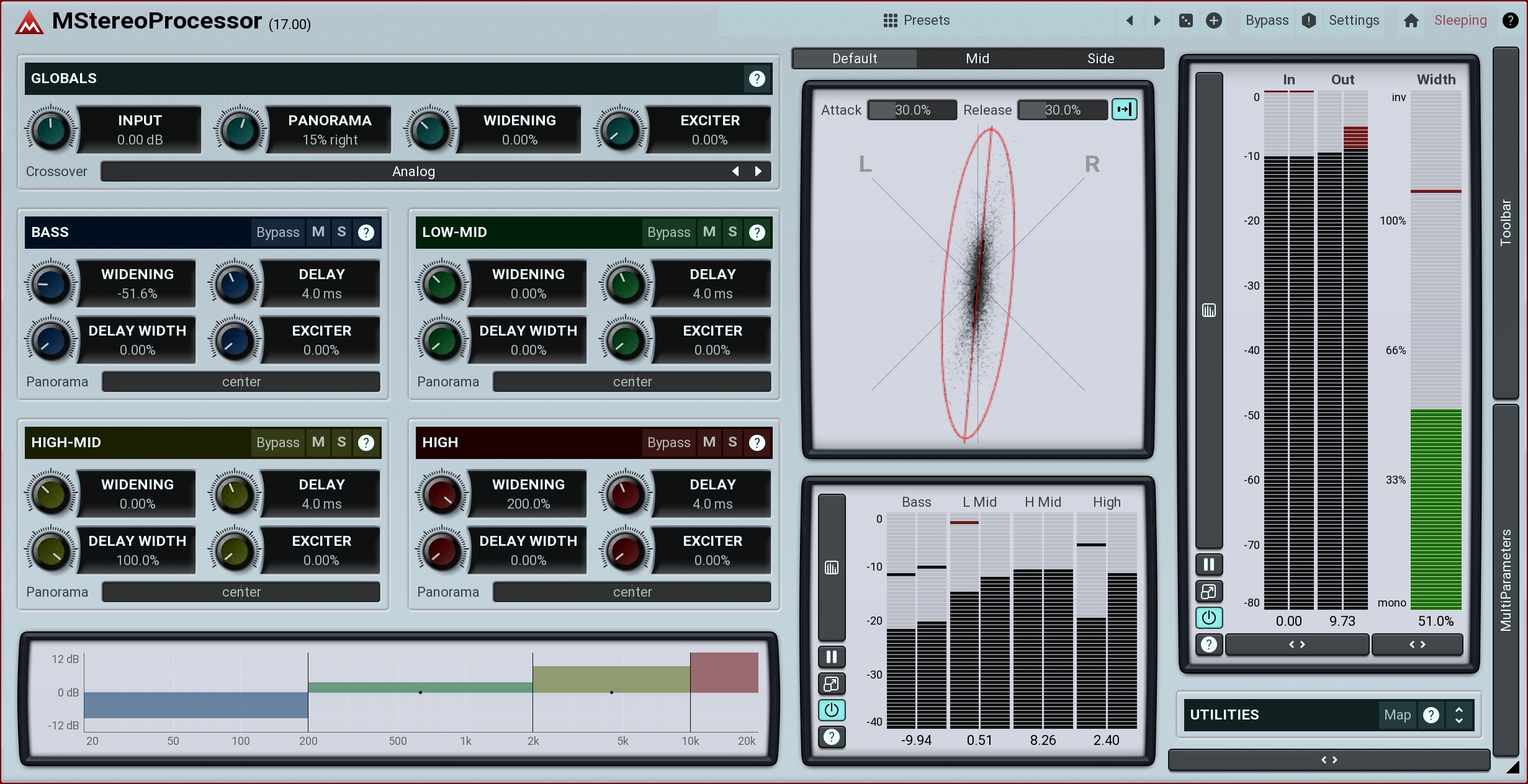The height and width of the screenshot is (784, 1528).
Task: Click the home icon in top bar
Action: (1411, 20)
